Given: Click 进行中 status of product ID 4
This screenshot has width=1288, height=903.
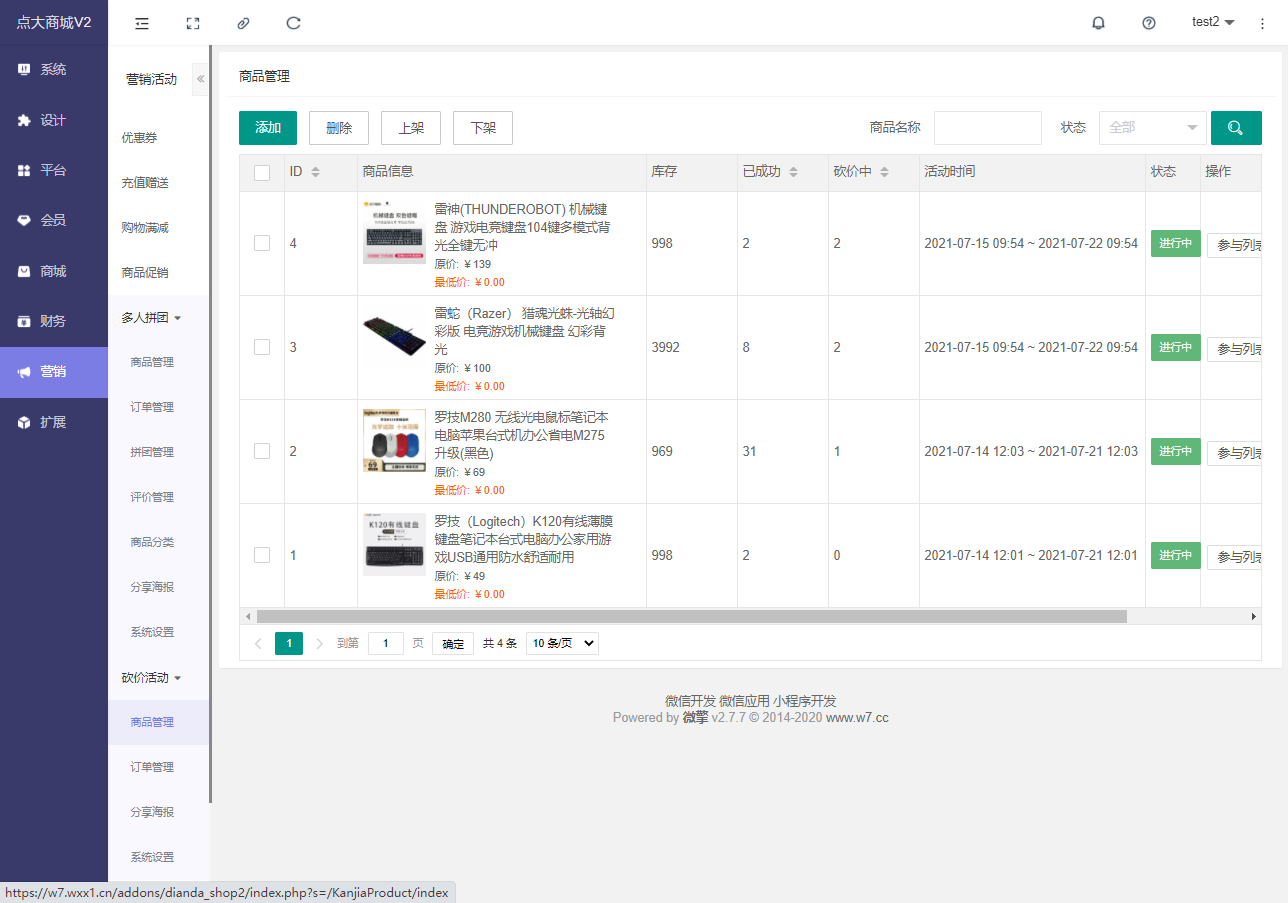Looking at the screenshot, I should (1176, 243).
